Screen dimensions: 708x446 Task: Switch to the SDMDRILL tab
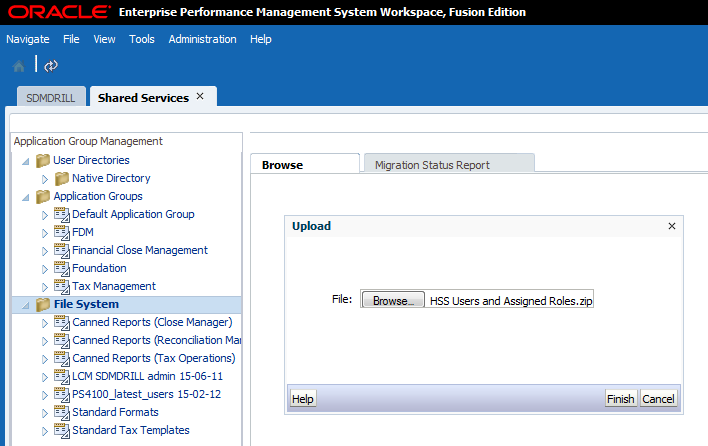pyautogui.click(x=50, y=98)
